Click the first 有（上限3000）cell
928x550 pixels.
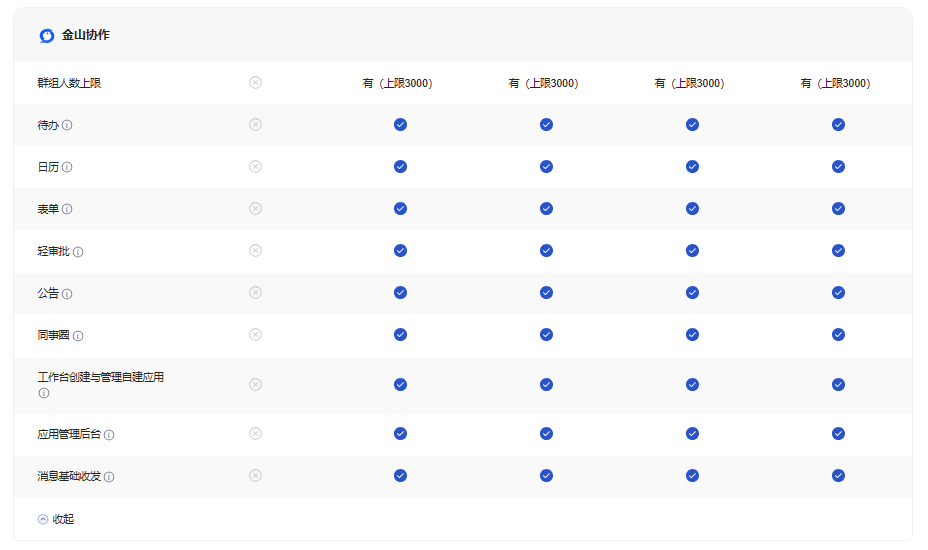[x=398, y=83]
